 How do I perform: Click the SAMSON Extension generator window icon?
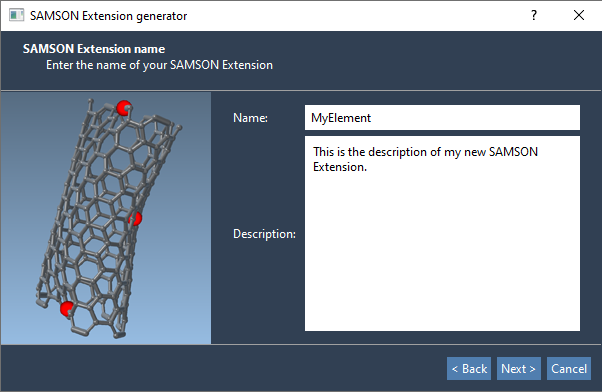point(16,15)
